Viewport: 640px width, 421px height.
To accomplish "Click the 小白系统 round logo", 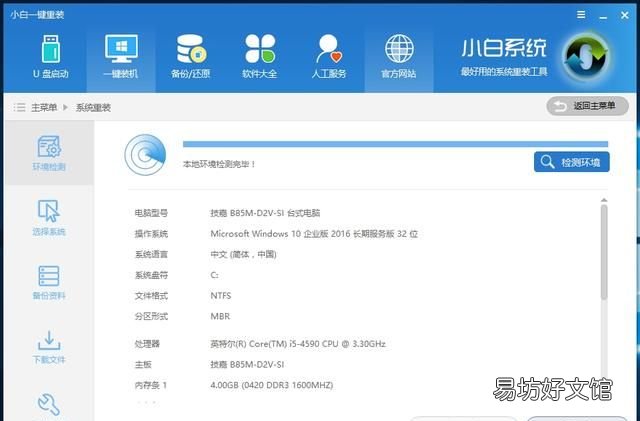I will point(586,58).
